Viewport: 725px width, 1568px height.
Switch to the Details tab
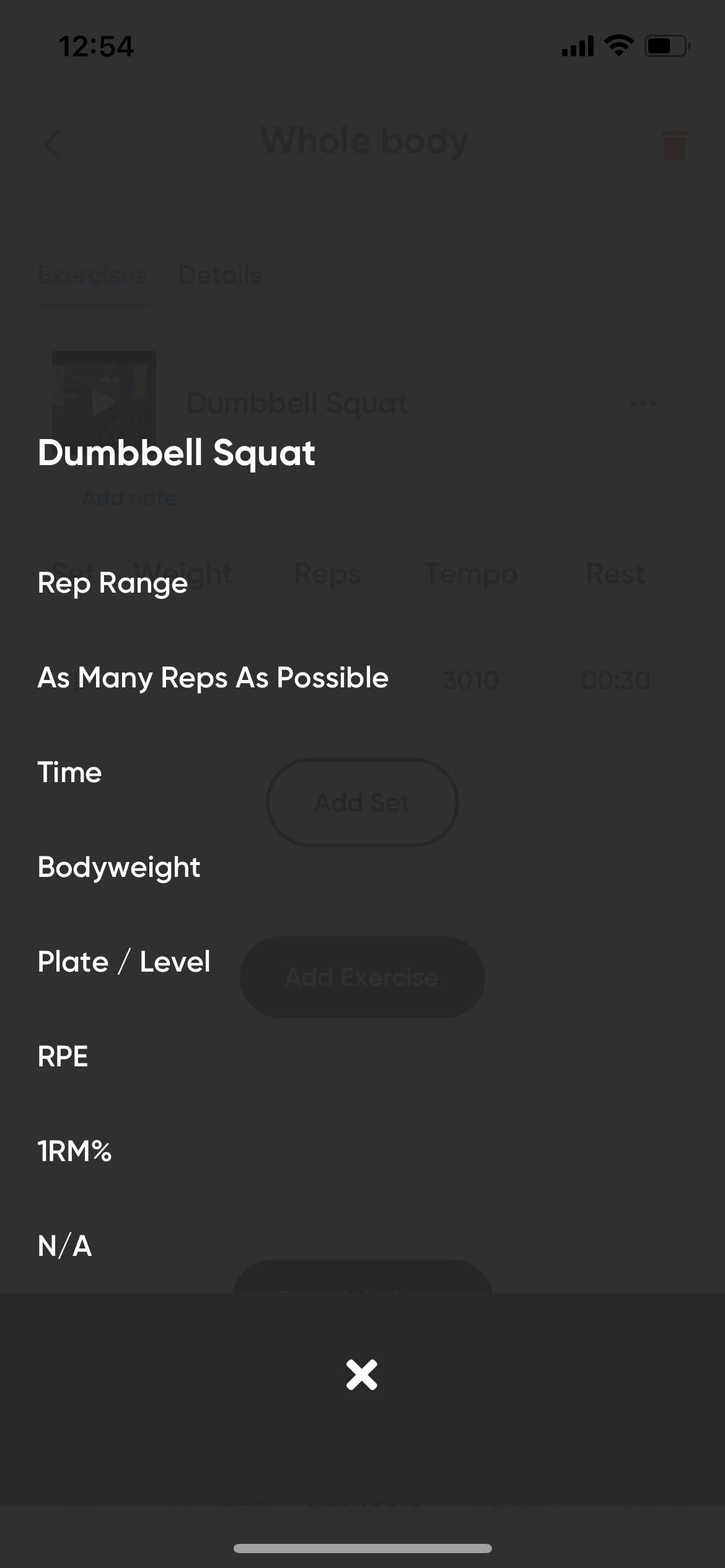click(x=220, y=276)
